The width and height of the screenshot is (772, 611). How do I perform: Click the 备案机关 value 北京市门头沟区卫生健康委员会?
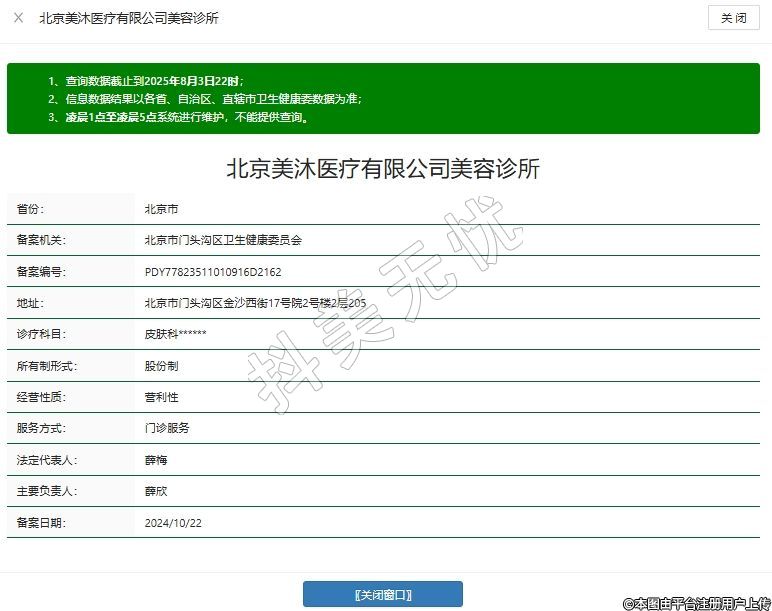click(x=223, y=241)
